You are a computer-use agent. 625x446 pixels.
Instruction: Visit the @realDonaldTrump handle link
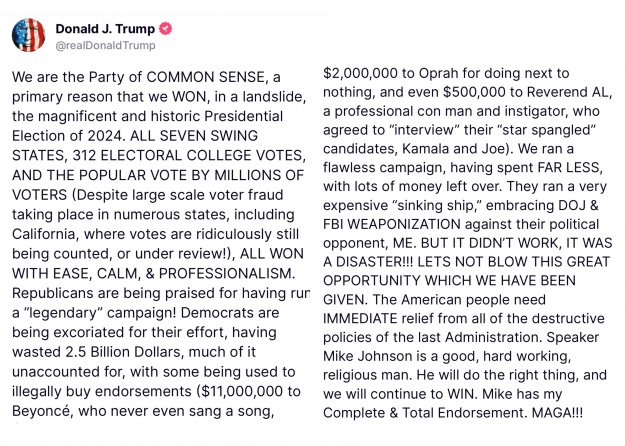[105, 45]
